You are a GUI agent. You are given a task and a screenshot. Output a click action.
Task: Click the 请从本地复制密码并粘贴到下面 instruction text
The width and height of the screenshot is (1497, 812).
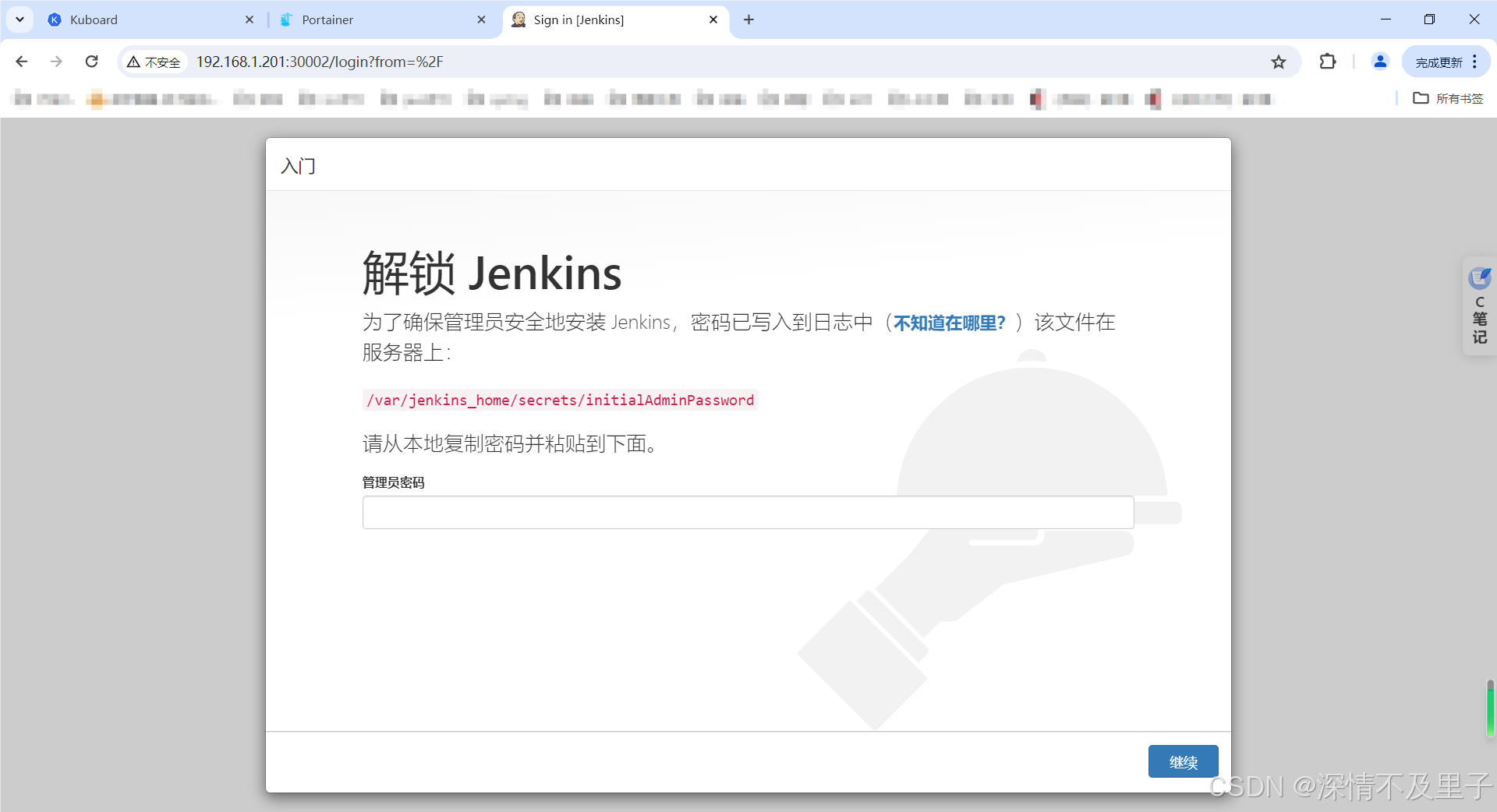[510, 444]
